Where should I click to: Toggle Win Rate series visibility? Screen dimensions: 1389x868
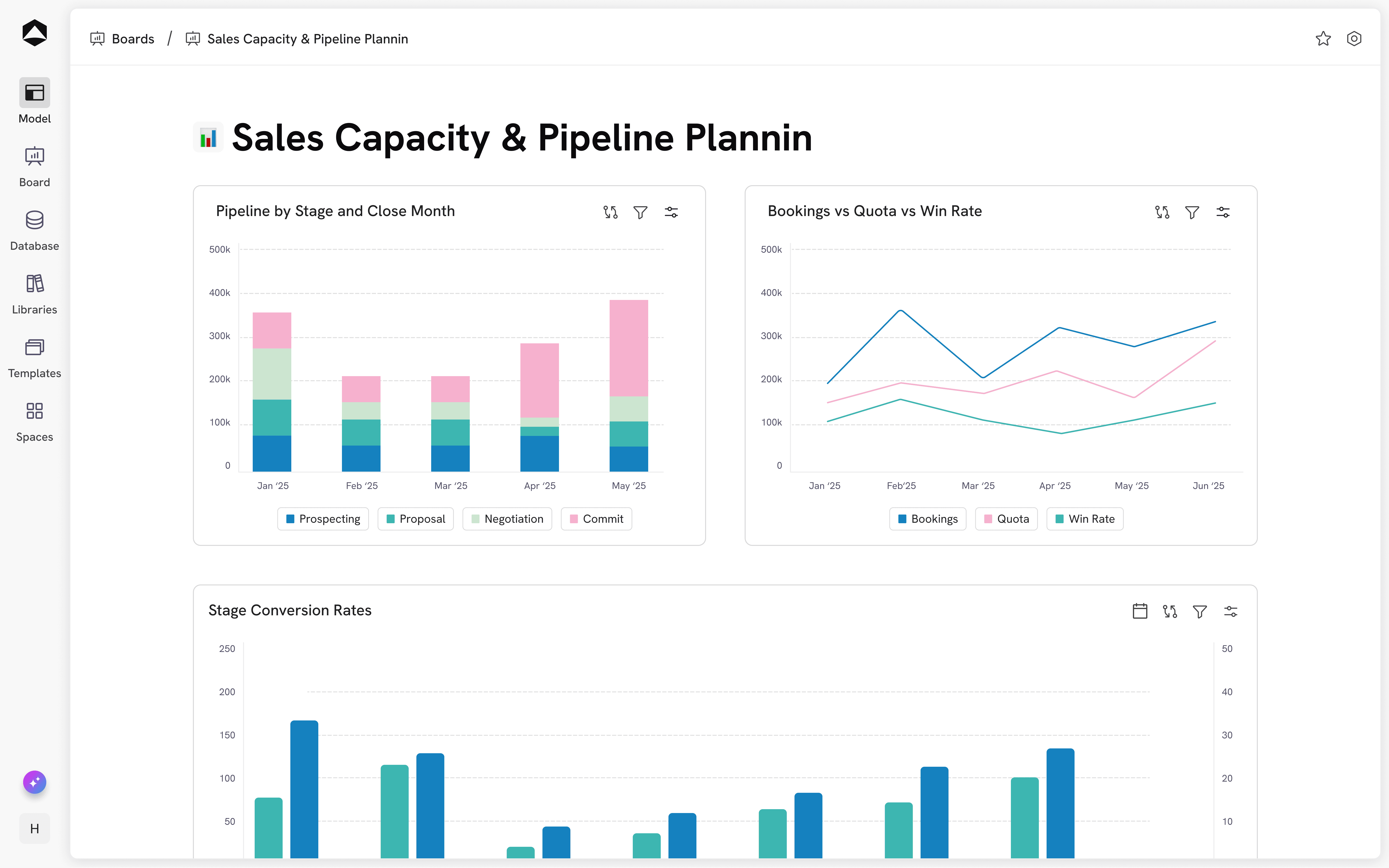(x=1085, y=519)
